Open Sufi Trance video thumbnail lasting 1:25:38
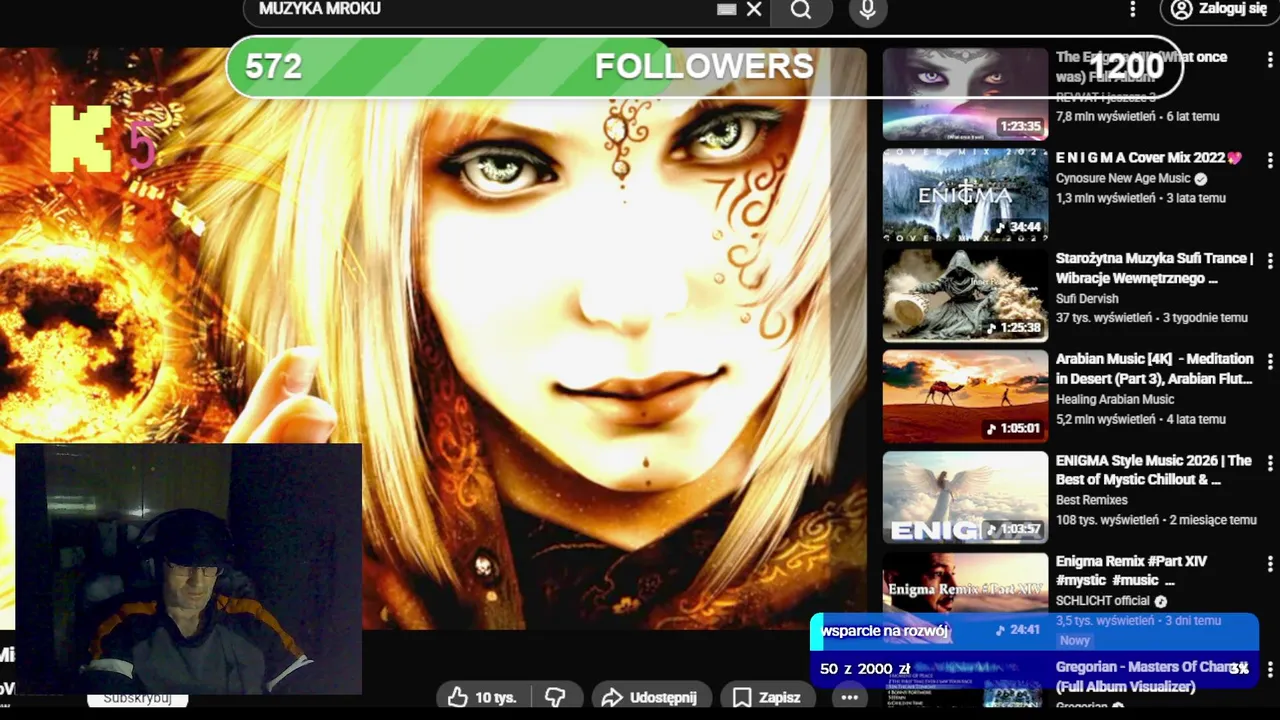The height and width of the screenshot is (720, 1280). click(x=965, y=296)
